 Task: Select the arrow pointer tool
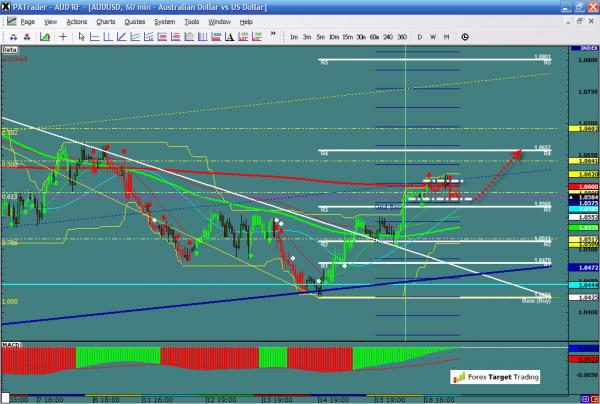point(82,36)
